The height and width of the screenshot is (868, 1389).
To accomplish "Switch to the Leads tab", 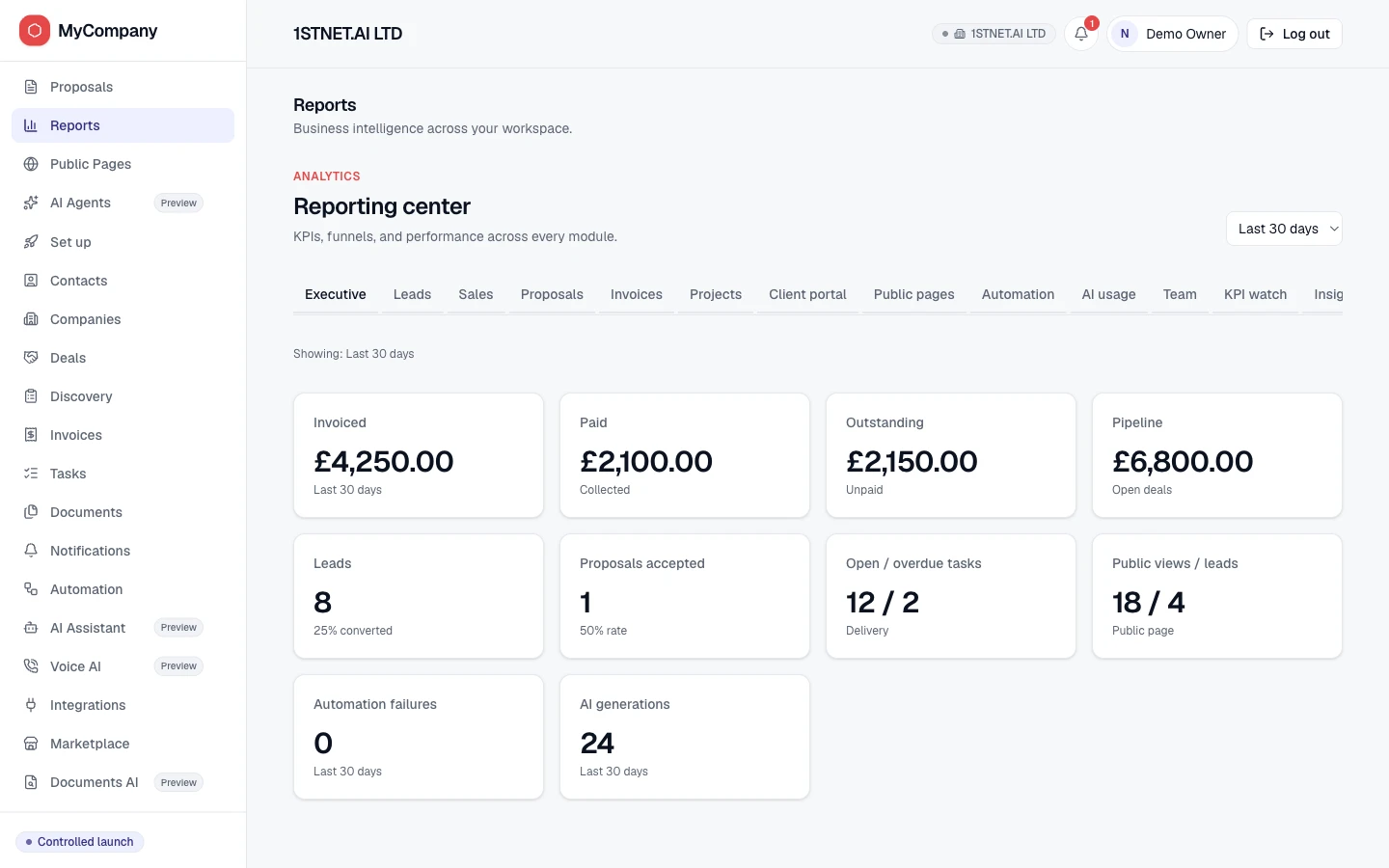I will (412, 294).
